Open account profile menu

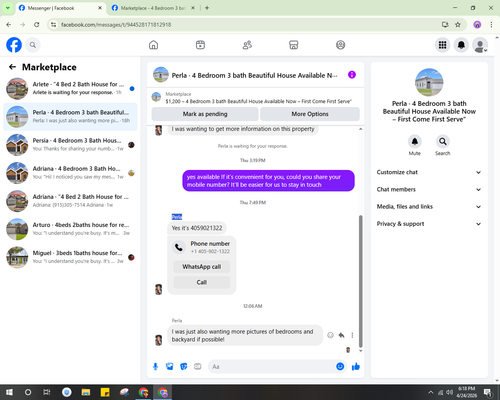point(480,45)
